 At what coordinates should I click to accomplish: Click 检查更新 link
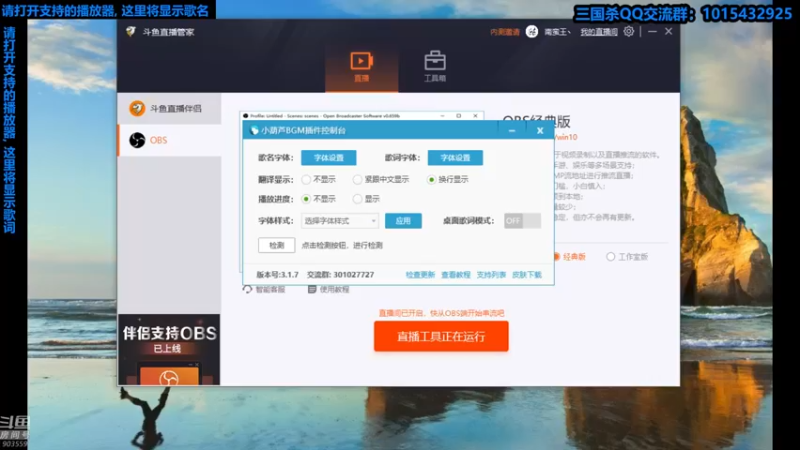pyautogui.click(x=420, y=274)
